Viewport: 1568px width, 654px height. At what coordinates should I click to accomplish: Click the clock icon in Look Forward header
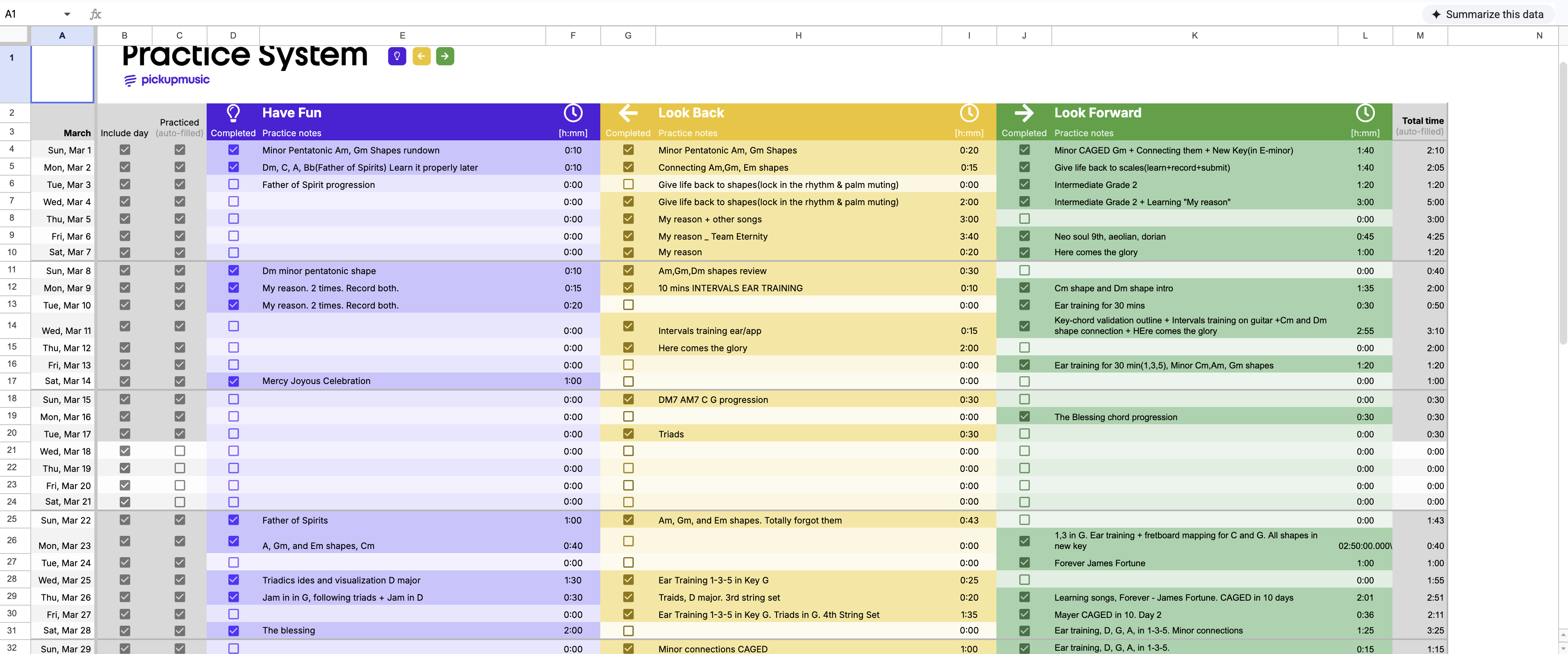[x=1365, y=113]
